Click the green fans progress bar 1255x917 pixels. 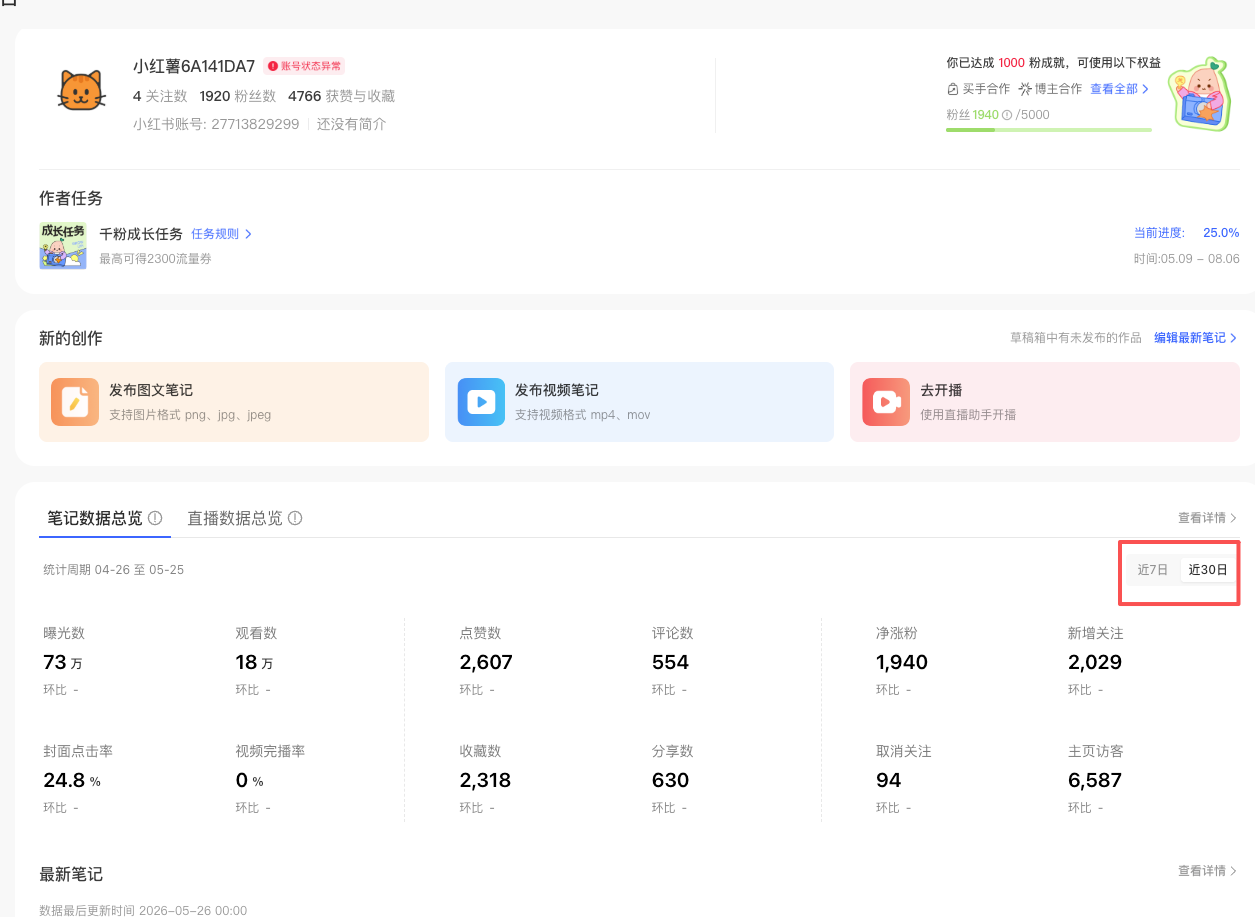[1049, 130]
